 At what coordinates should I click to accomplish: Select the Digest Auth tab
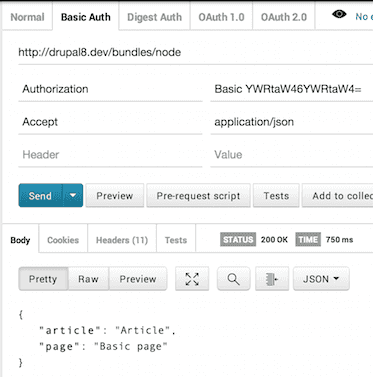(155, 17)
